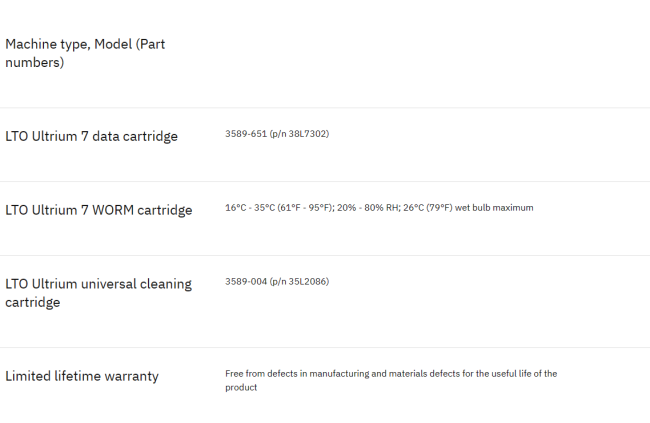Click the words wet bulb maximum

click(494, 207)
